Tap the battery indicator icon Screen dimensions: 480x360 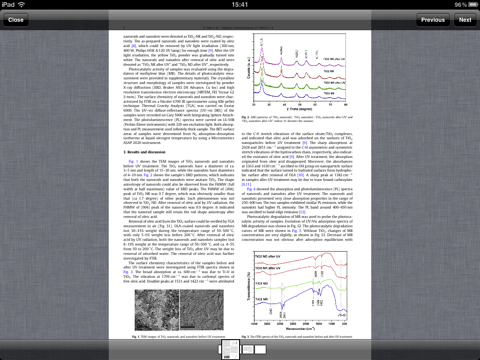click(x=473, y=5)
